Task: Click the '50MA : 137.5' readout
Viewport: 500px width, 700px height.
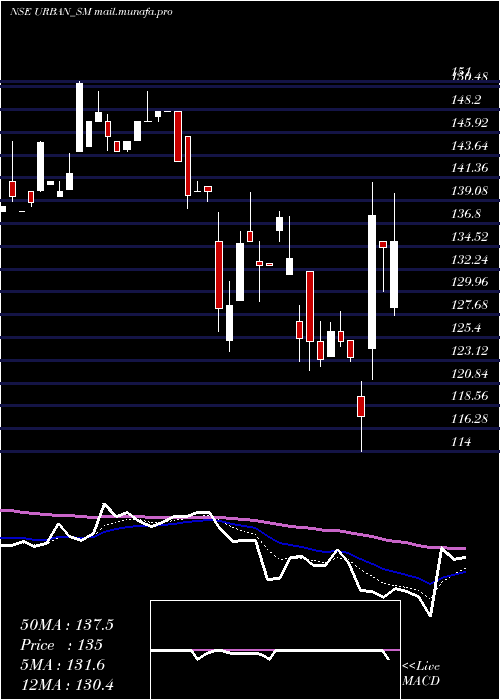Action: click(x=67, y=625)
